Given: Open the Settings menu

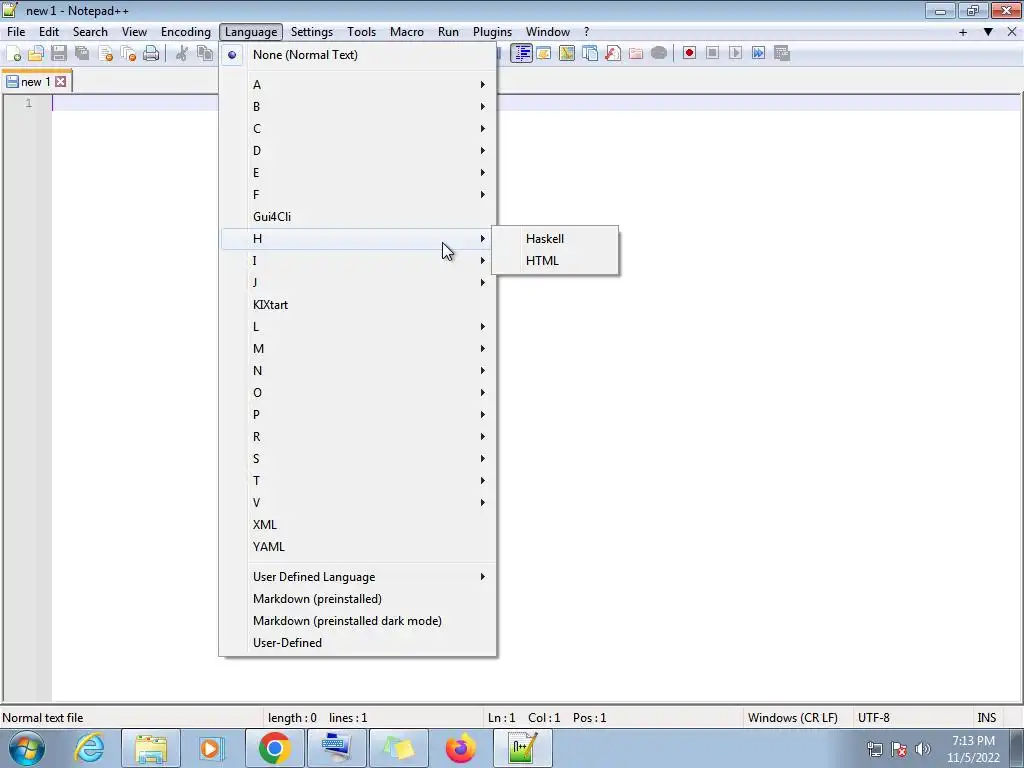Looking at the screenshot, I should 312,32.
